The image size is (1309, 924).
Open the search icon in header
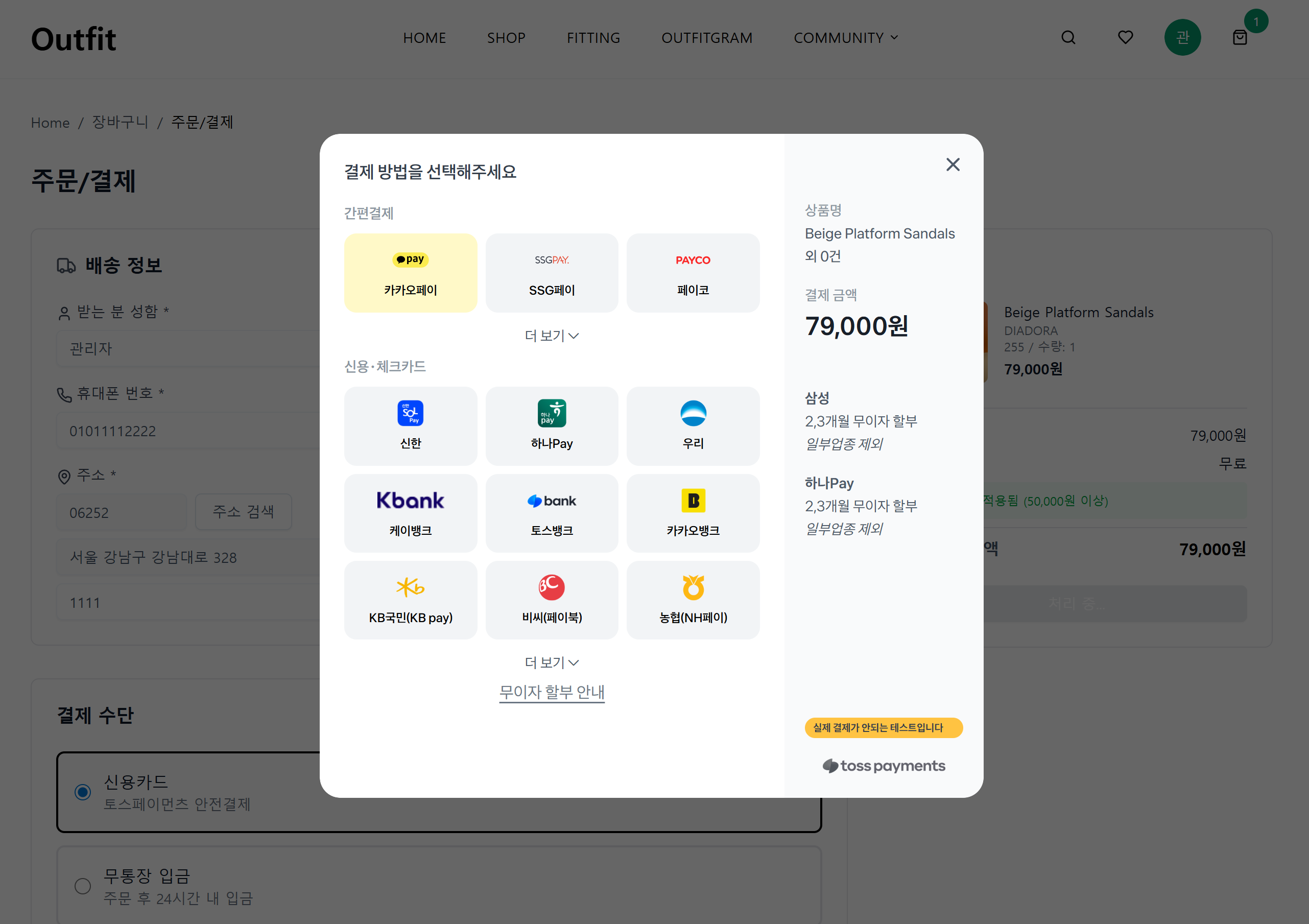[x=1068, y=38]
